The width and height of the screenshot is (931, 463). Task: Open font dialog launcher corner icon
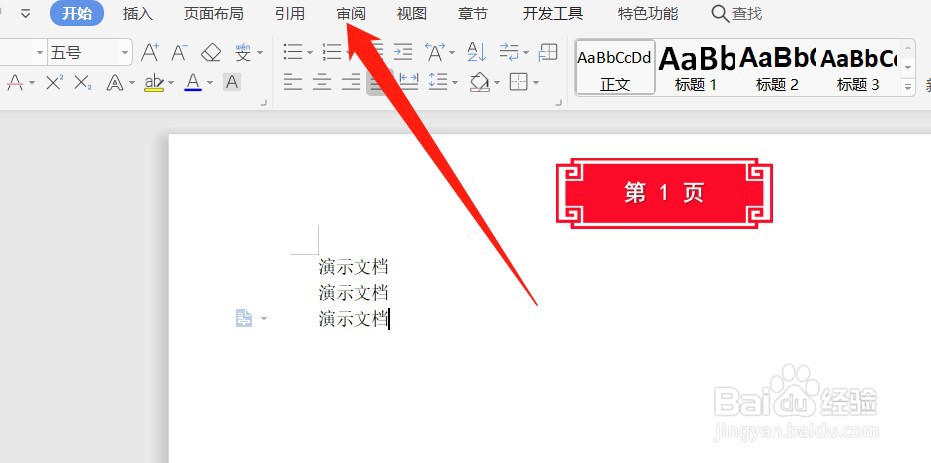click(x=264, y=103)
